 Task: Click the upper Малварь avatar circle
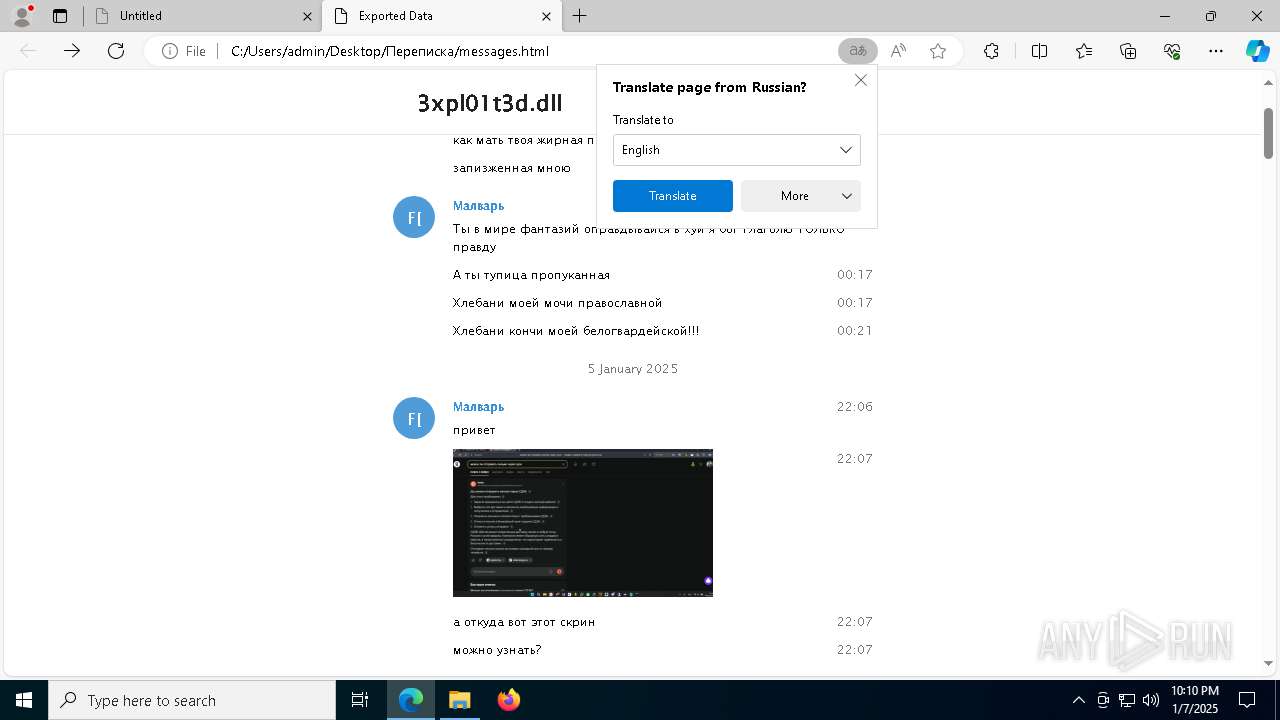(414, 217)
